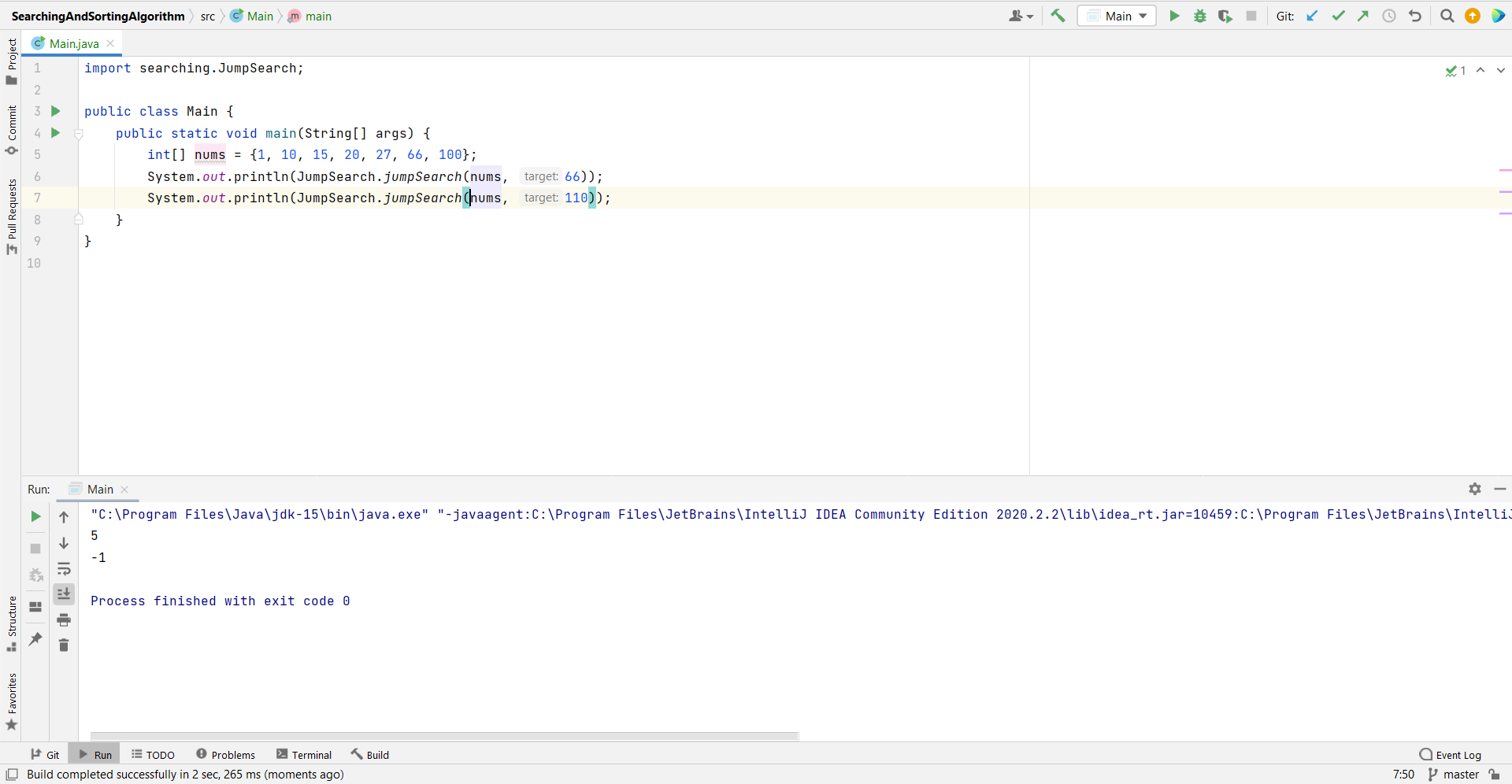The width and height of the screenshot is (1512, 784).
Task: Click SearchingAndSortingAlgorithm breadcrumb
Action: 98,16
